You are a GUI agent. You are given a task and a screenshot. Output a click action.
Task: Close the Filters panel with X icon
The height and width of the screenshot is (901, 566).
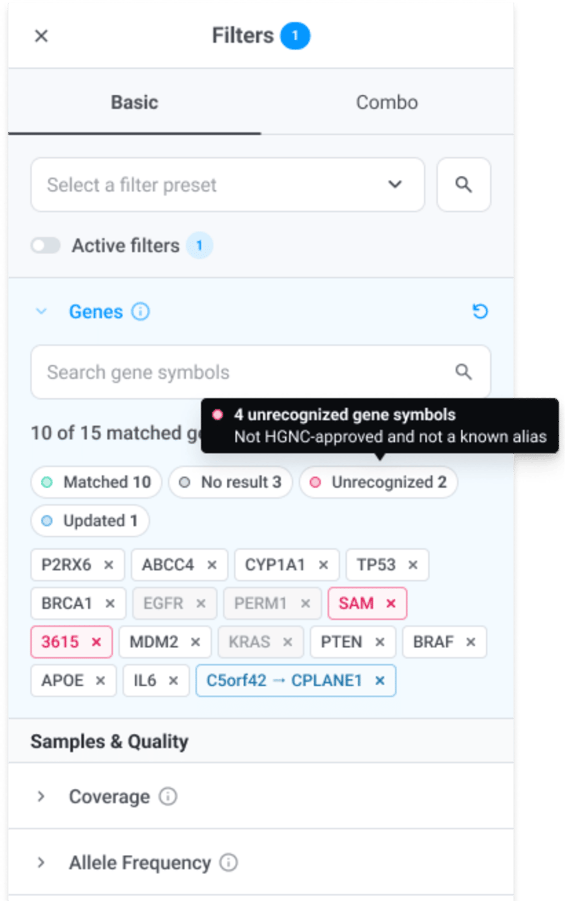pos(41,36)
